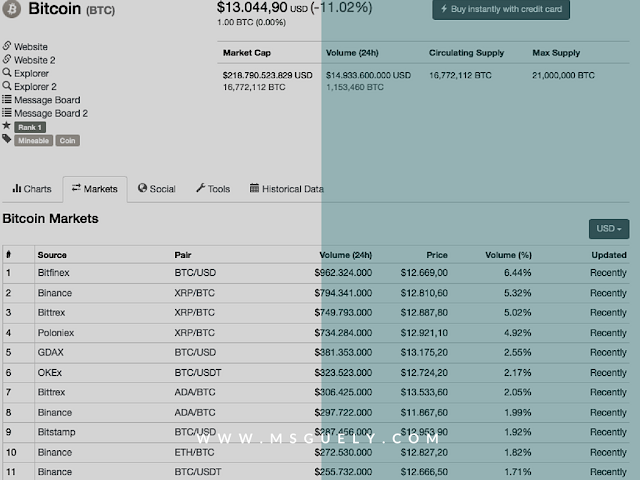Switch to the Markets tab

tap(95, 189)
